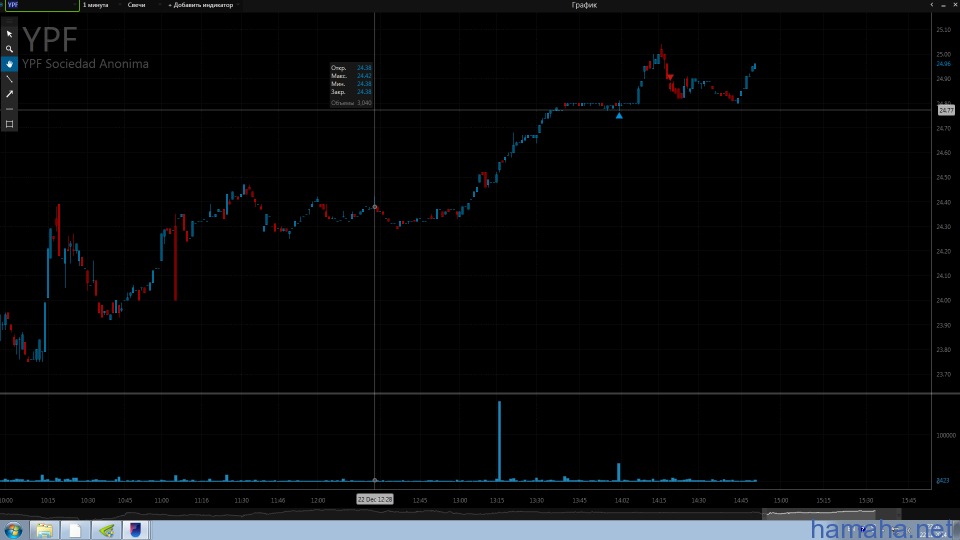The image size is (960, 540).
Task: Click the red down-triangle trade marker
Action: tap(670, 77)
